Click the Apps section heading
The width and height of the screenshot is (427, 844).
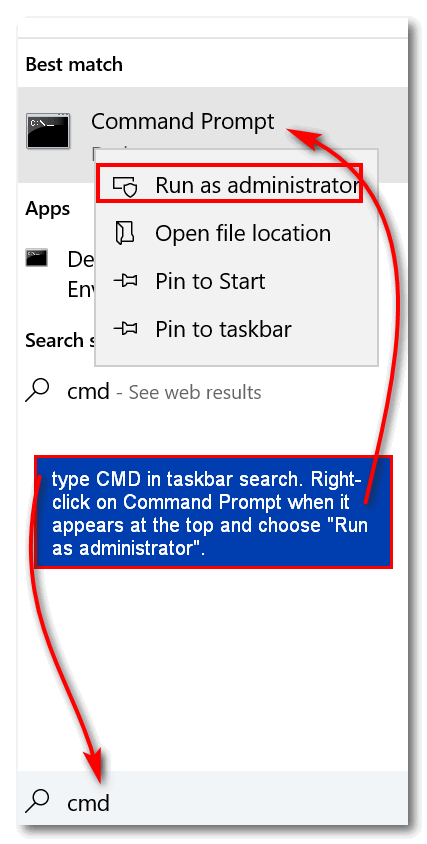pos(47,209)
